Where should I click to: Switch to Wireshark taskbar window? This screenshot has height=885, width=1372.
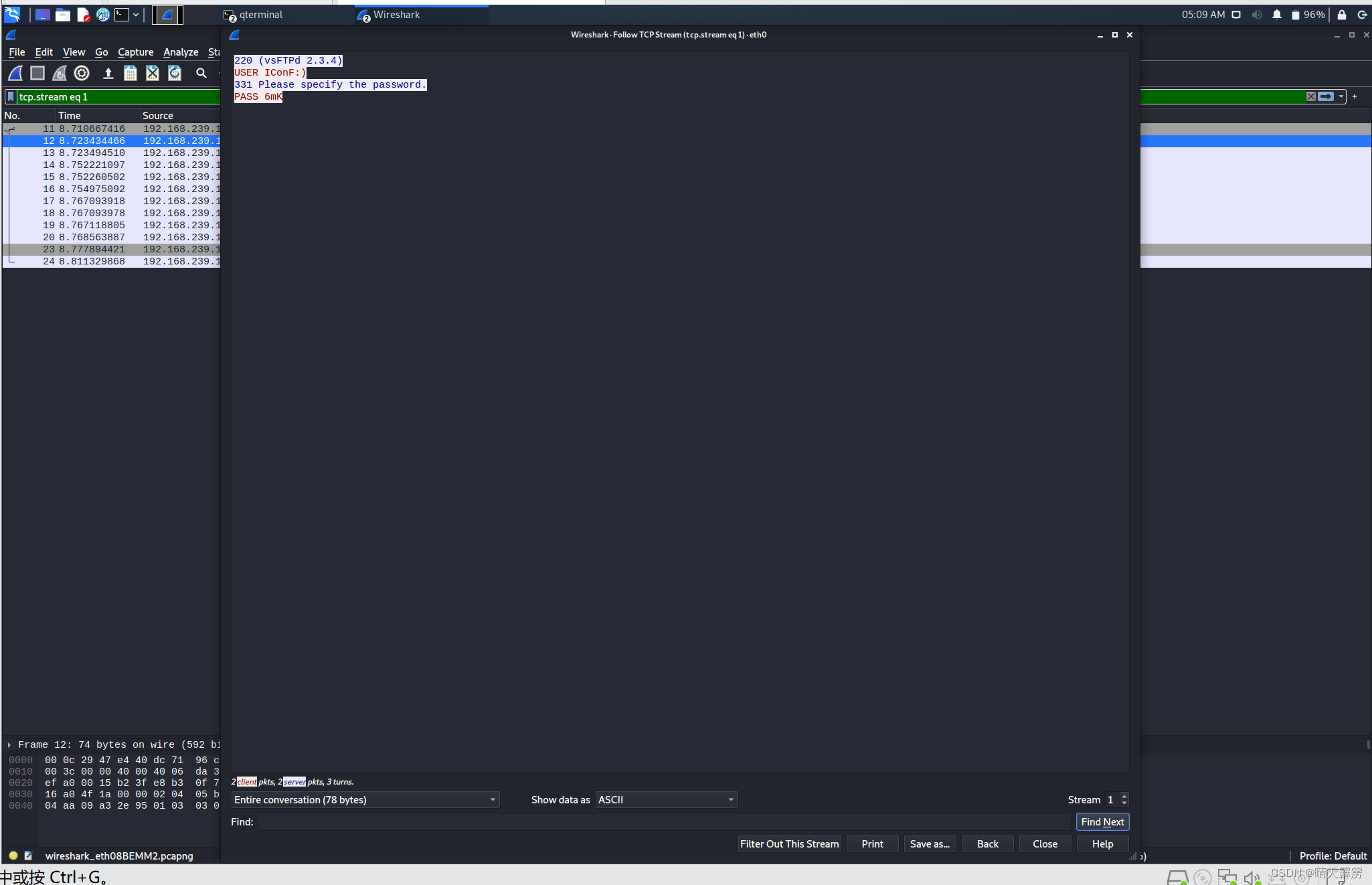coord(422,15)
